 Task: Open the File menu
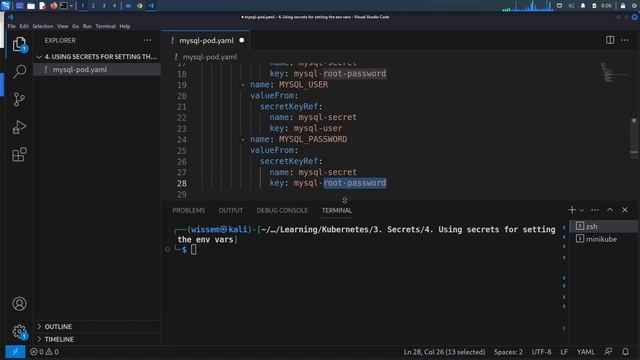coord(11,26)
